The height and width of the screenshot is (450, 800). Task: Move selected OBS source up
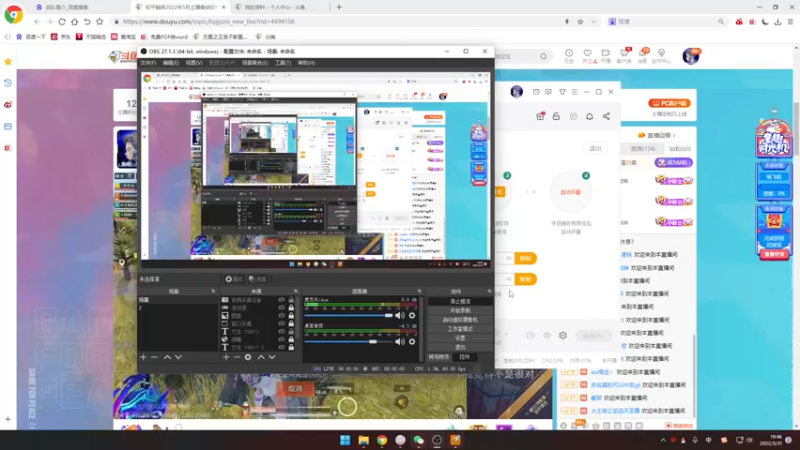click(x=261, y=357)
